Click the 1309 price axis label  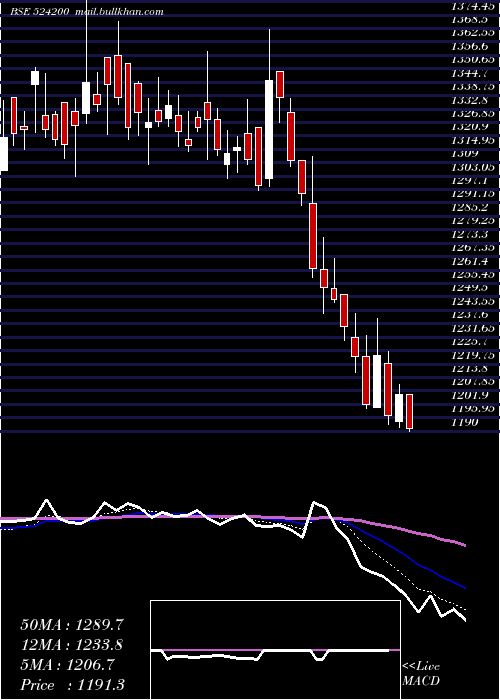click(465, 153)
